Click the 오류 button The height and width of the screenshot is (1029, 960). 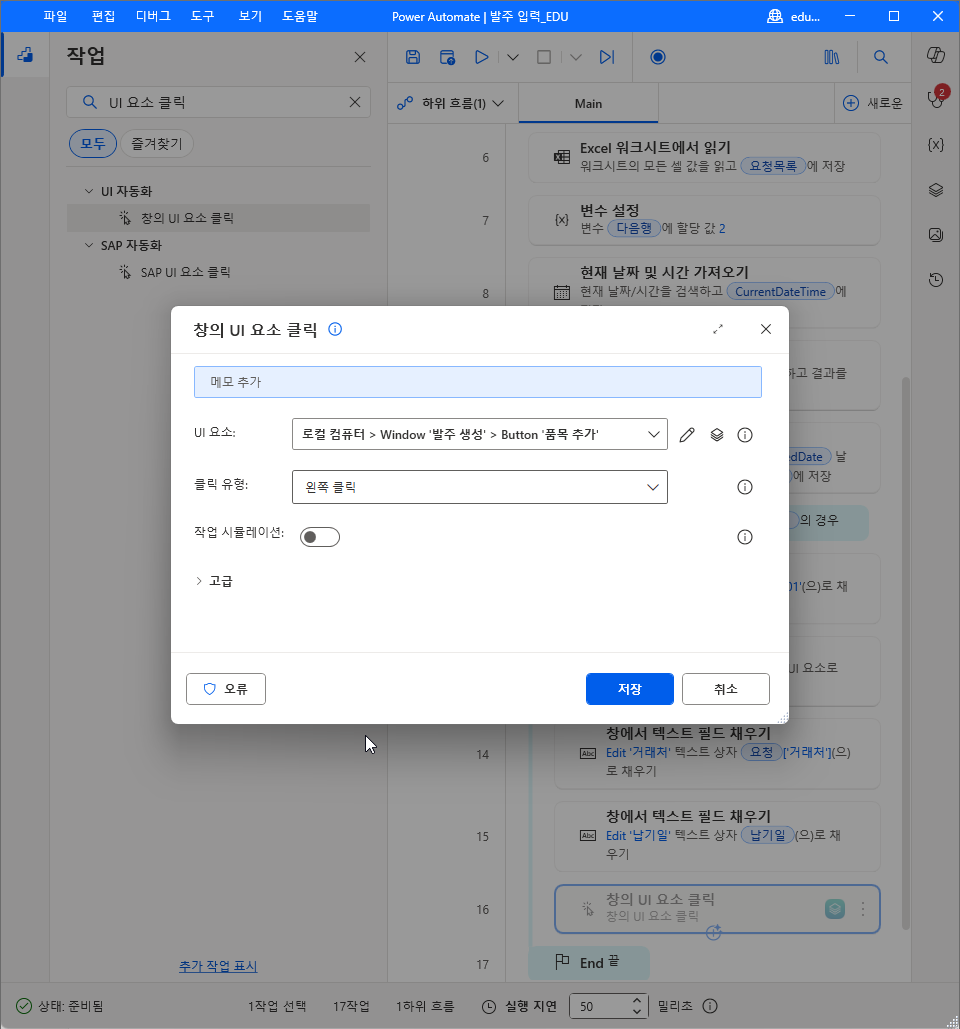pyautogui.click(x=226, y=688)
